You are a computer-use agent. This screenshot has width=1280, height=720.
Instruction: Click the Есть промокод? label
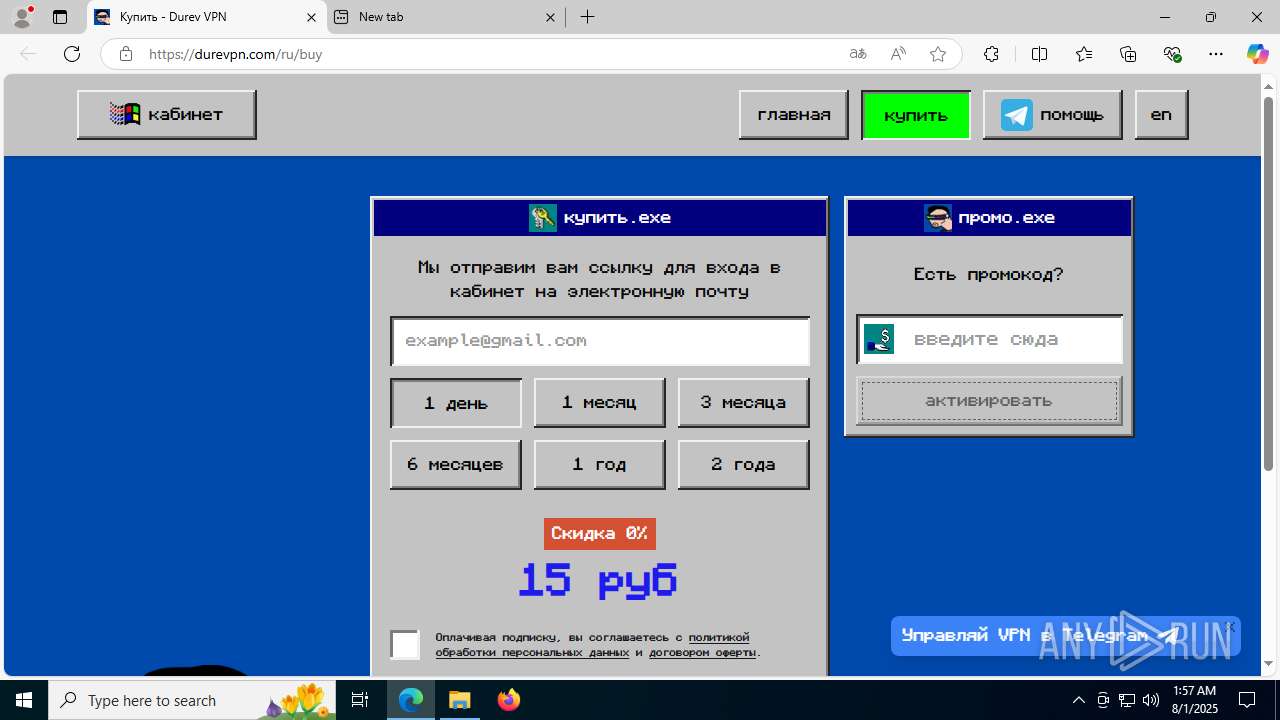point(989,274)
